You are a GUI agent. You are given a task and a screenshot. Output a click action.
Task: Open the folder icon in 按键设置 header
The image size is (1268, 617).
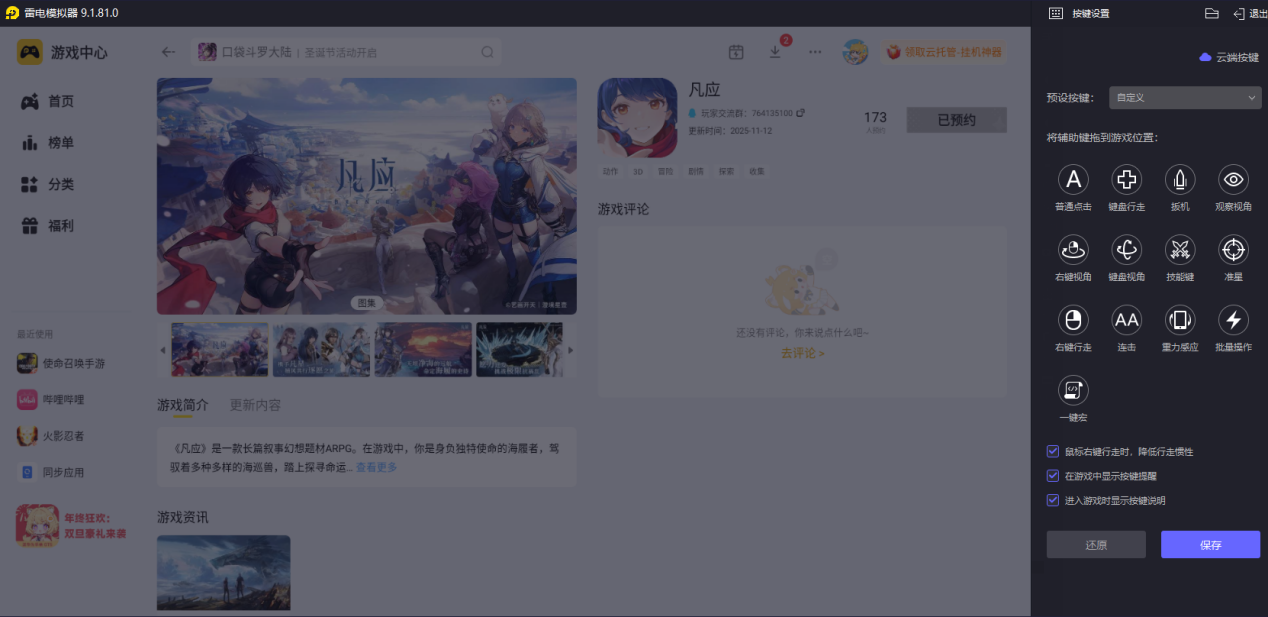click(1211, 13)
